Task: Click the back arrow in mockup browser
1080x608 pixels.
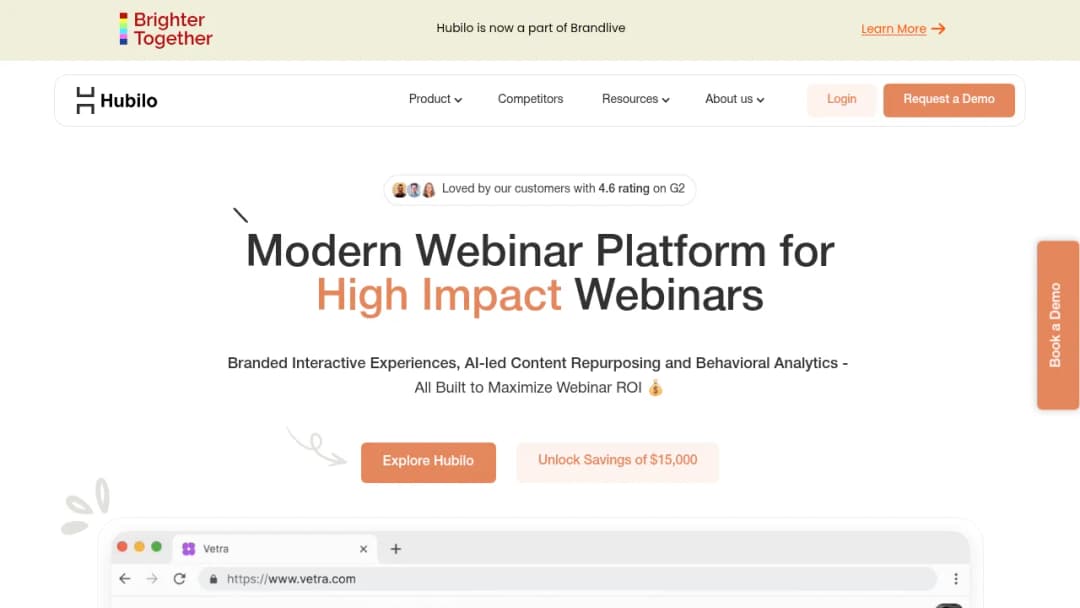Action: tap(125, 578)
